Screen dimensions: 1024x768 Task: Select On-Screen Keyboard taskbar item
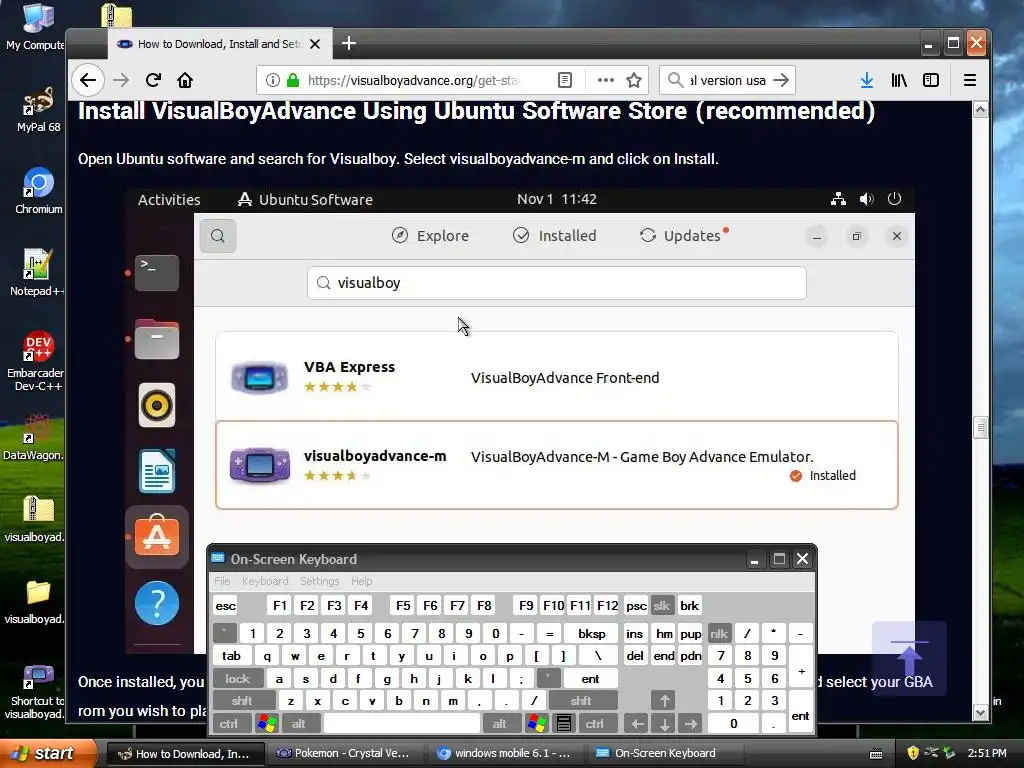pos(665,754)
